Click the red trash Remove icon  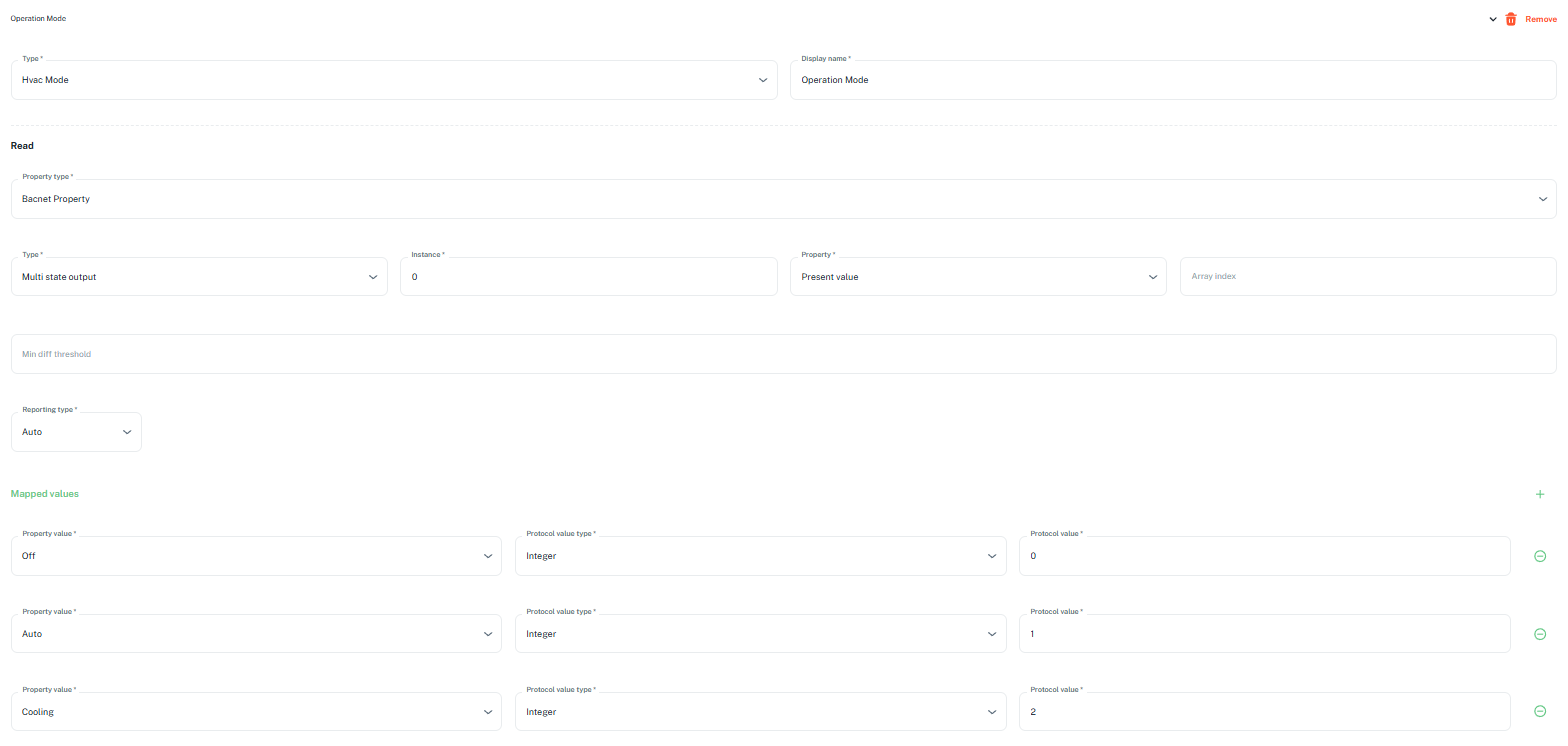pos(1511,19)
